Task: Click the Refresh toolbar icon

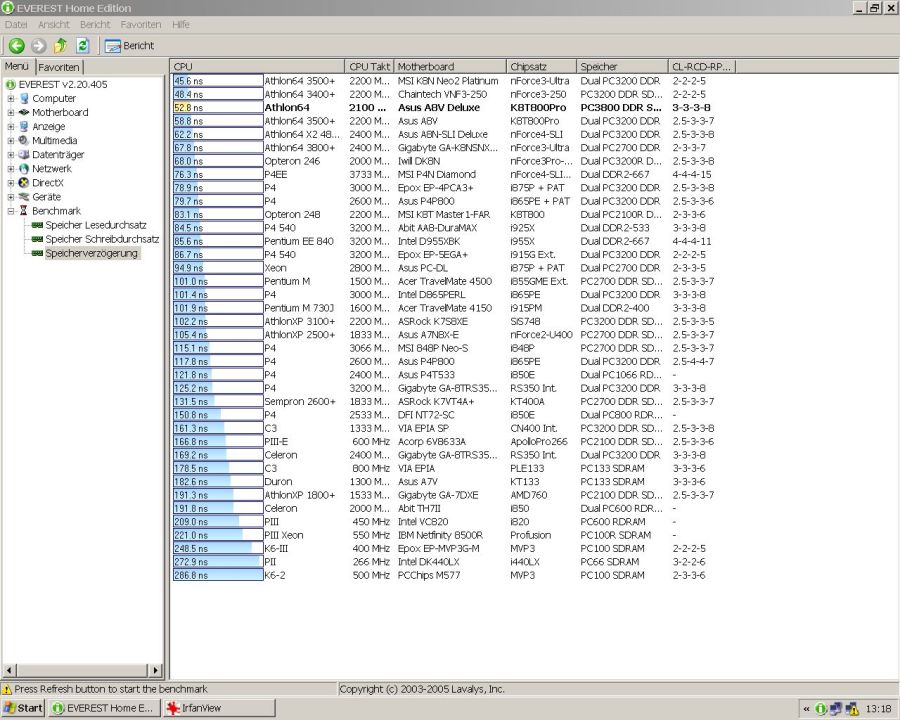Action: [x=83, y=45]
